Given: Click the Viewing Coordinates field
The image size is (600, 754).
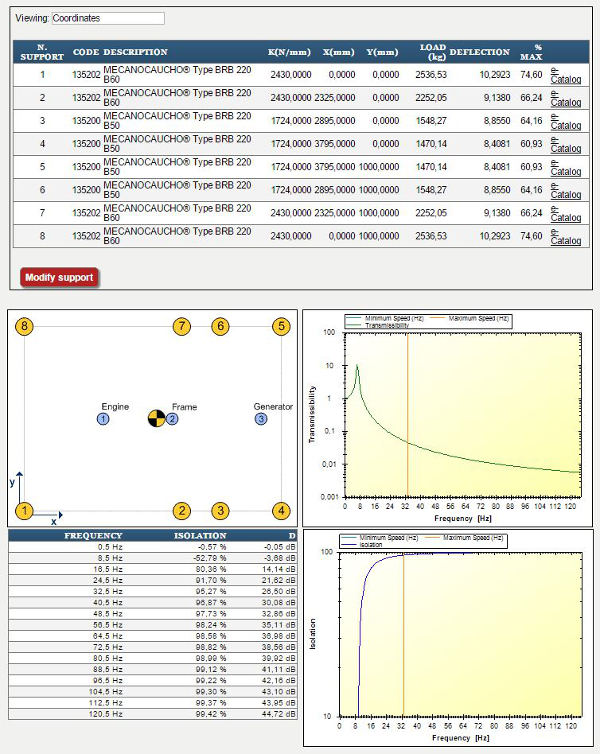Looking at the screenshot, I should pos(108,18).
